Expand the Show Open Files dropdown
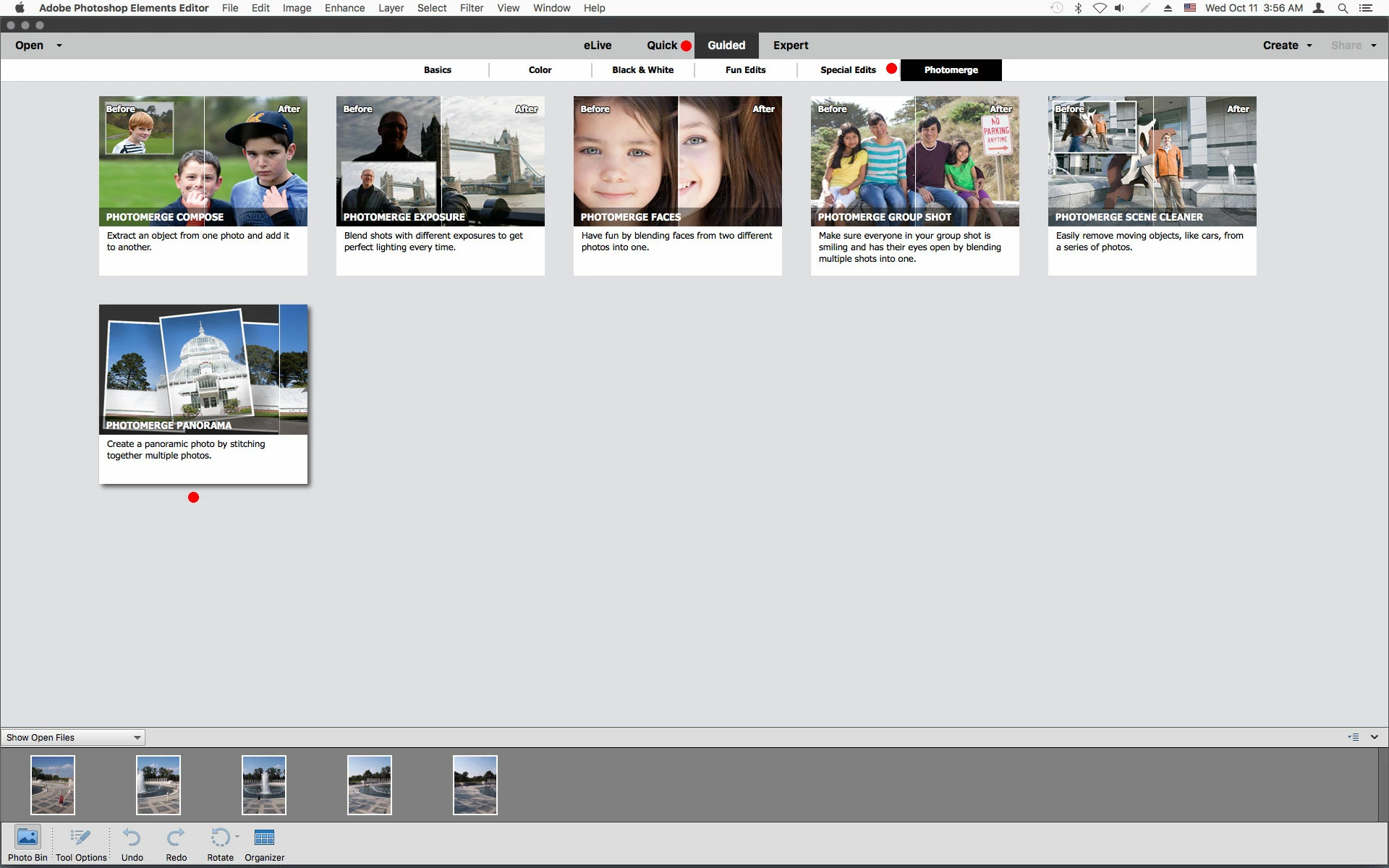 [x=72, y=737]
